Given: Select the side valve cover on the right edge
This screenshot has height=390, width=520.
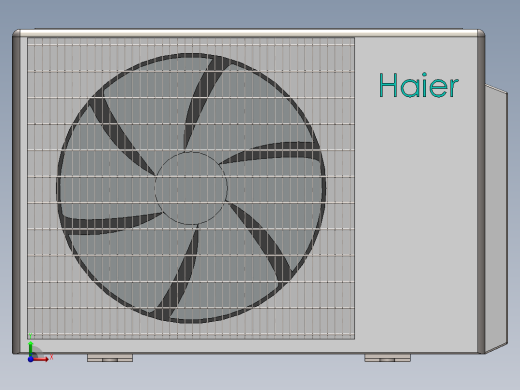Looking at the screenshot, I should tap(496, 218).
